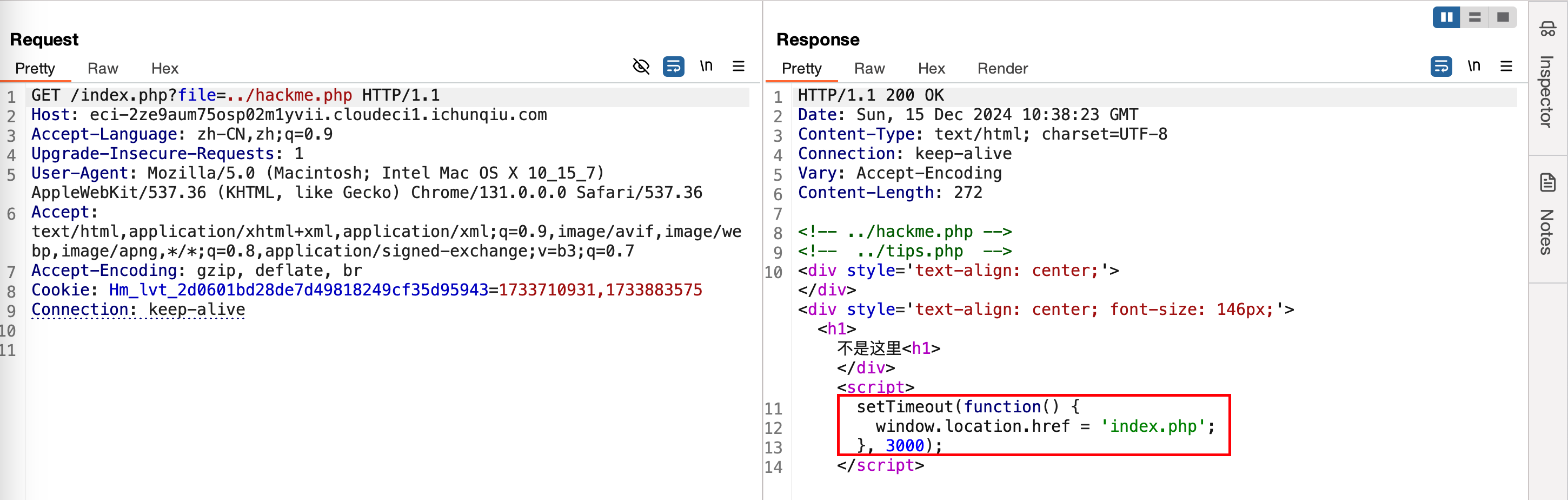Click the ../hackme.php HTML comment in response
The width and height of the screenshot is (1568, 500).
tap(905, 232)
